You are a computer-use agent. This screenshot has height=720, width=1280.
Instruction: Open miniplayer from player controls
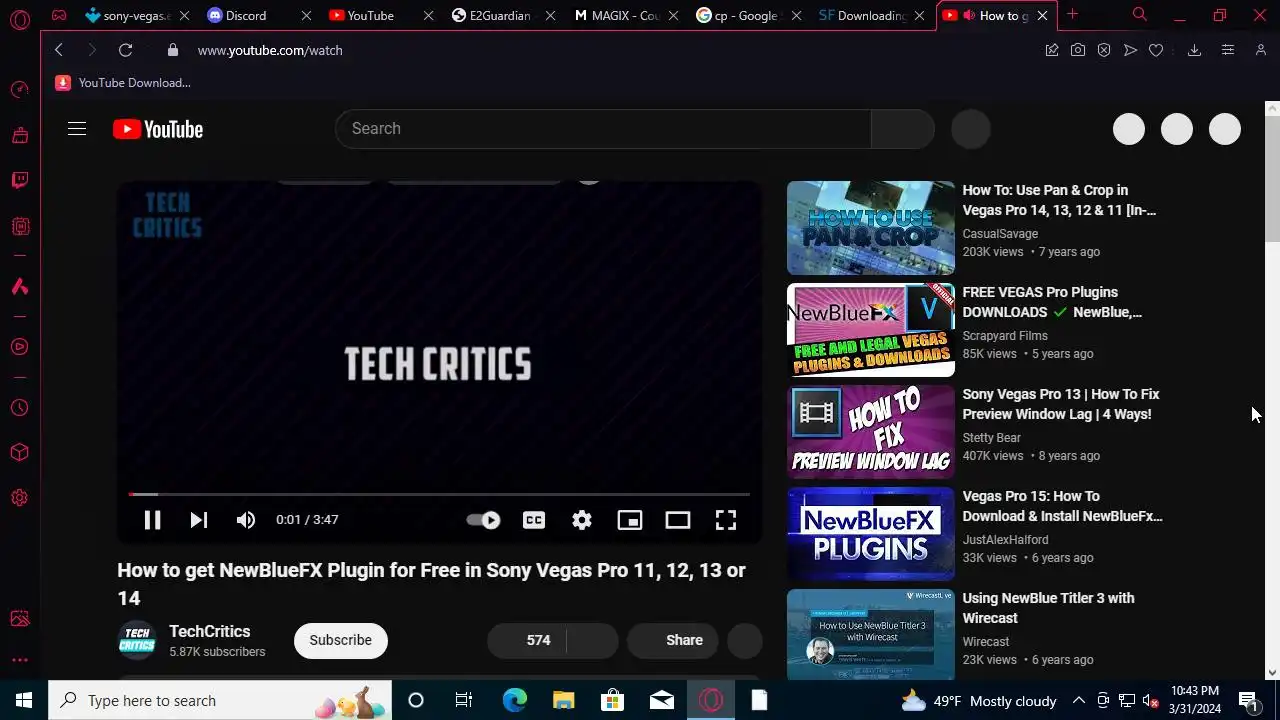(630, 520)
